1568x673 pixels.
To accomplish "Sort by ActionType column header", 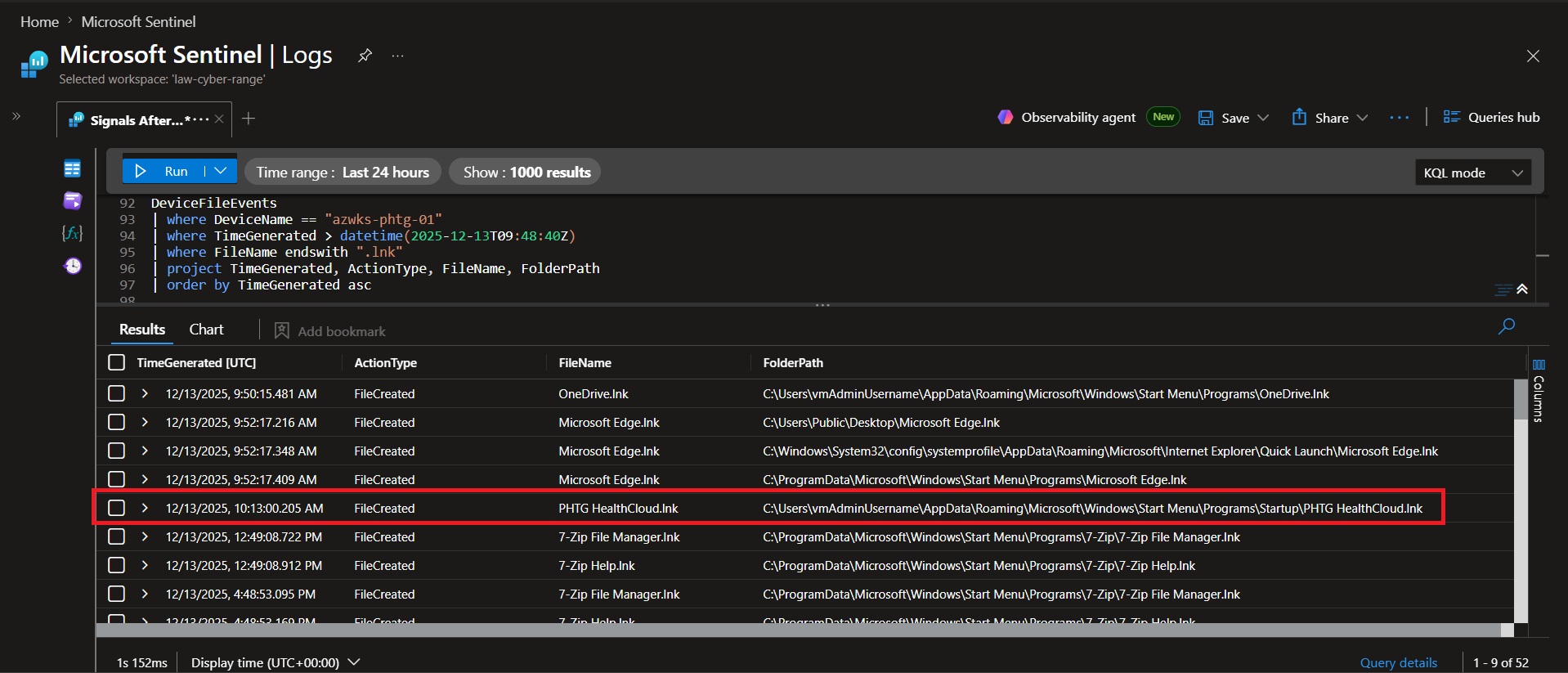I will click(385, 362).
